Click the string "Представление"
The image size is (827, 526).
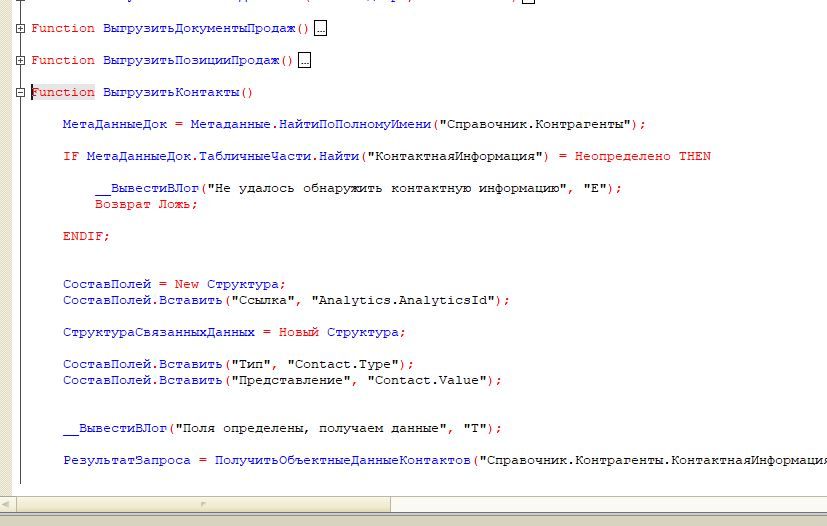(x=291, y=380)
